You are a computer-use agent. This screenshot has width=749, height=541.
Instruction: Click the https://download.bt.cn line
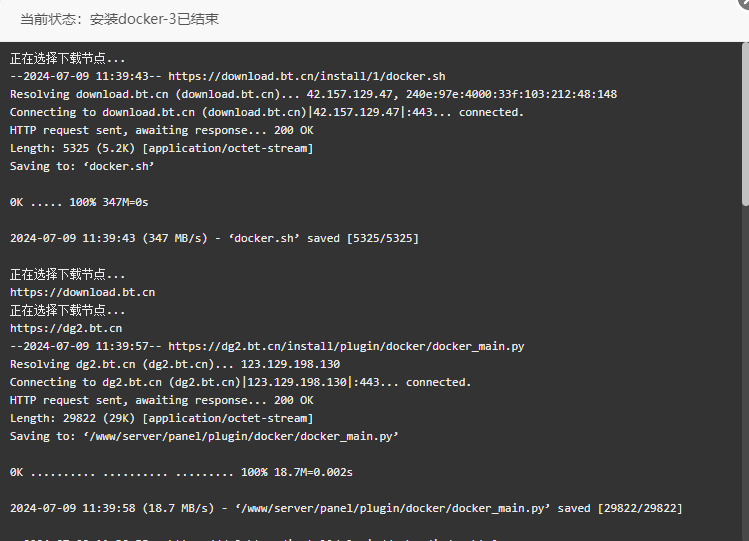pos(83,292)
